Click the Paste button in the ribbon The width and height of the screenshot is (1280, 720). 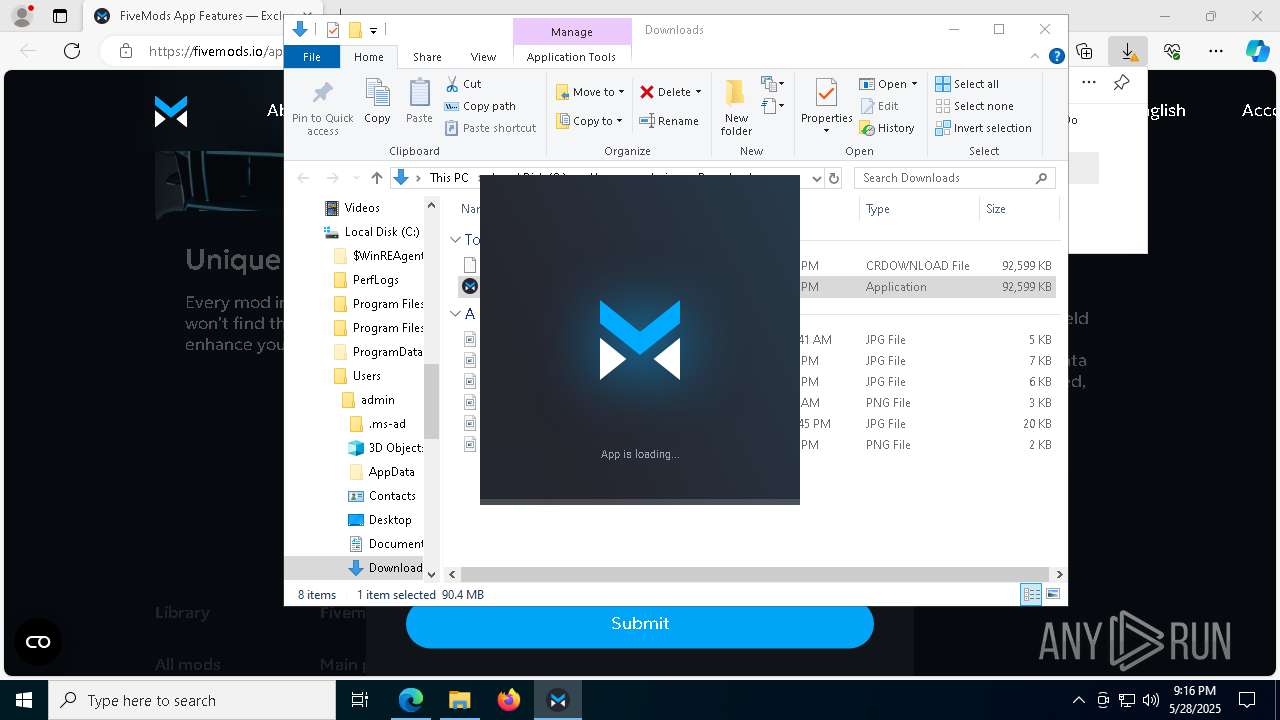[x=419, y=101]
